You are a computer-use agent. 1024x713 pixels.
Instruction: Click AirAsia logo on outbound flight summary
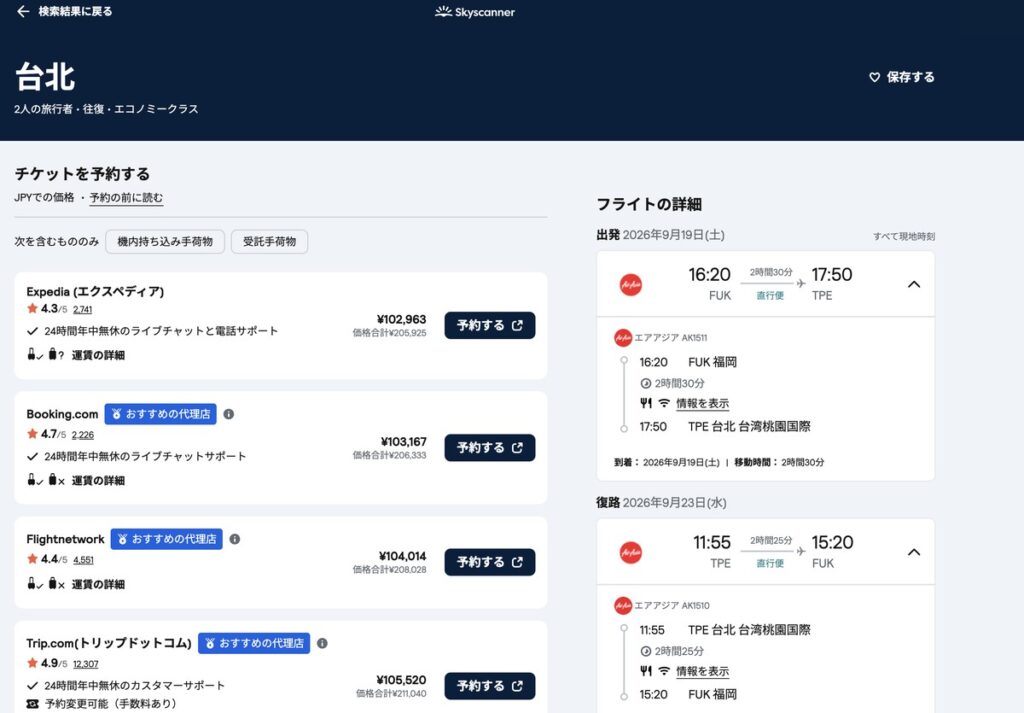point(631,285)
